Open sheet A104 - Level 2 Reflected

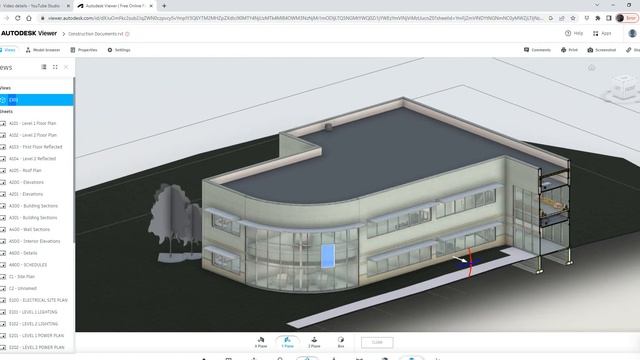click(x=32, y=159)
